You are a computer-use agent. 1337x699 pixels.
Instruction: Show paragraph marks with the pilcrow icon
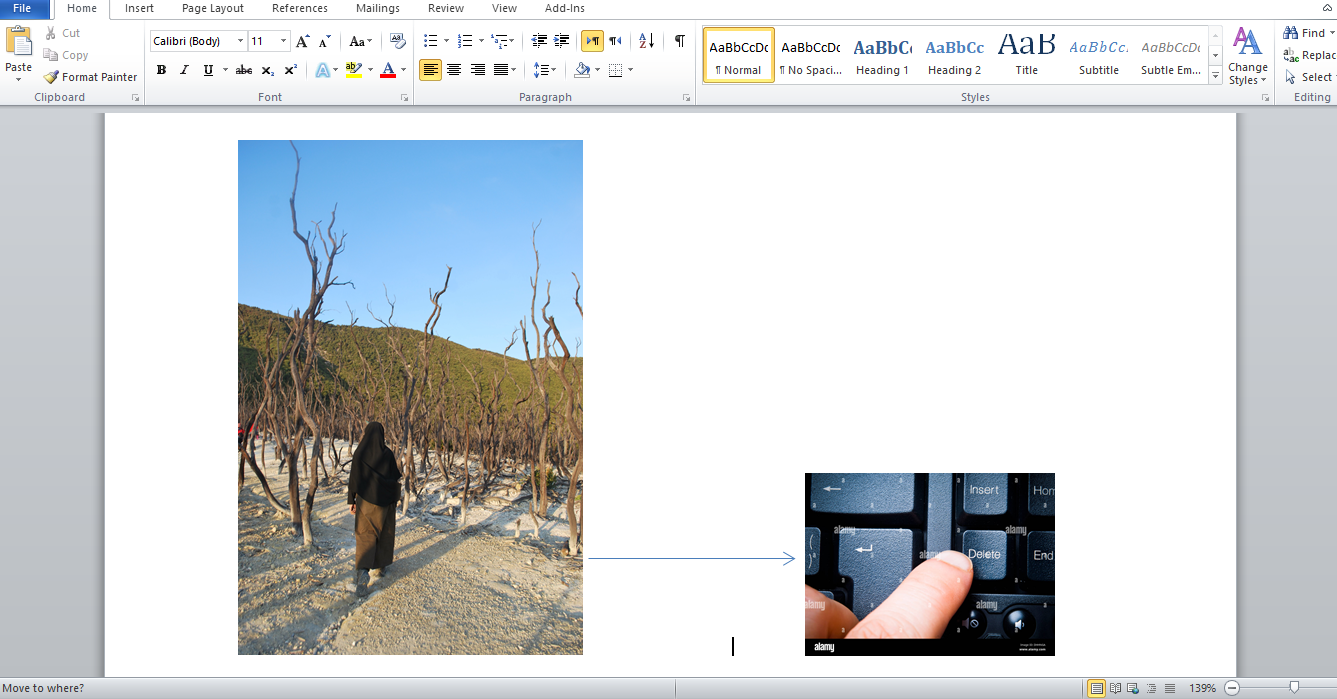pyautogui.click(x=680, y=41)
